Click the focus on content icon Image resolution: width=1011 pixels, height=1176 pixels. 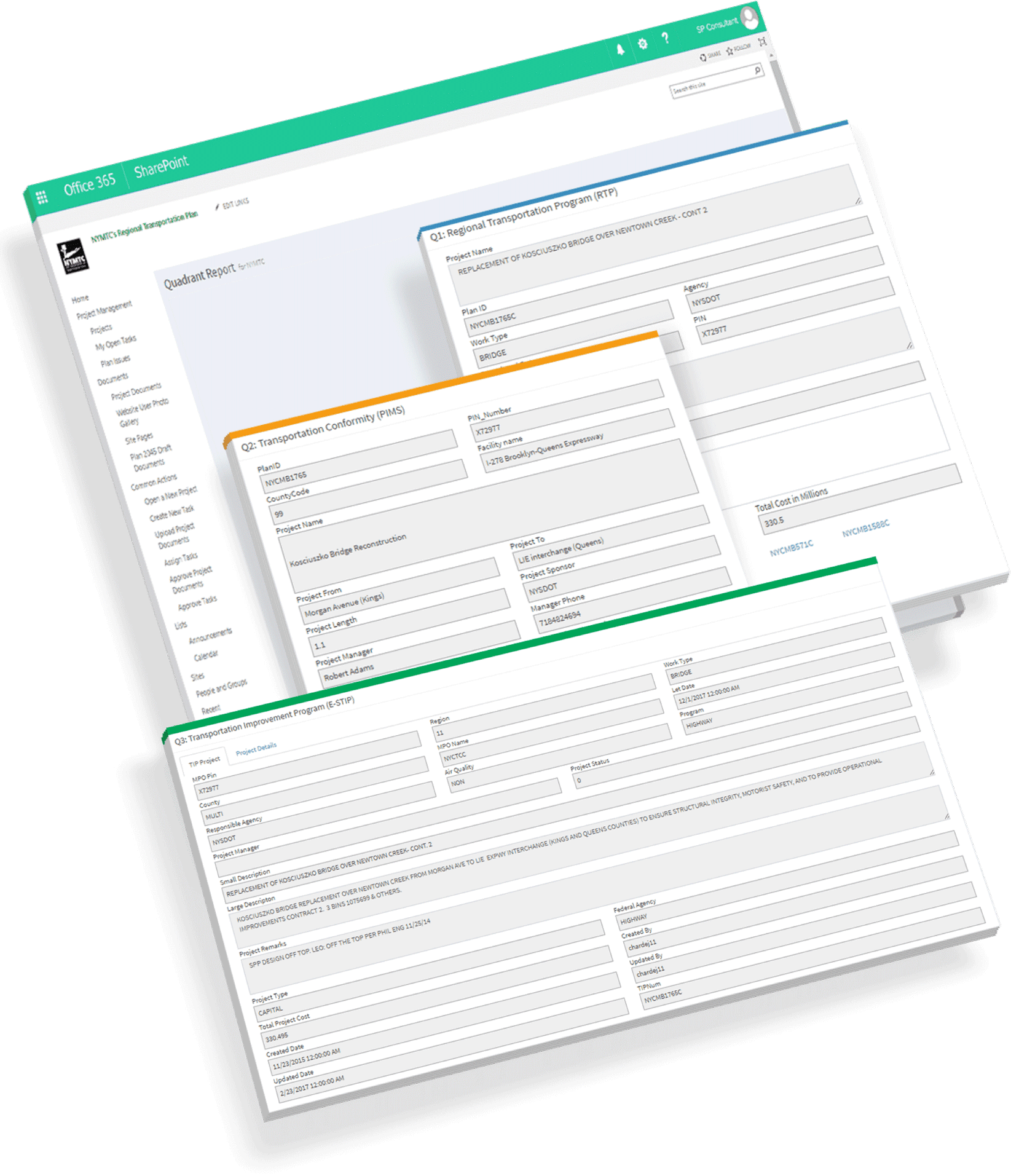pos(763,42)
